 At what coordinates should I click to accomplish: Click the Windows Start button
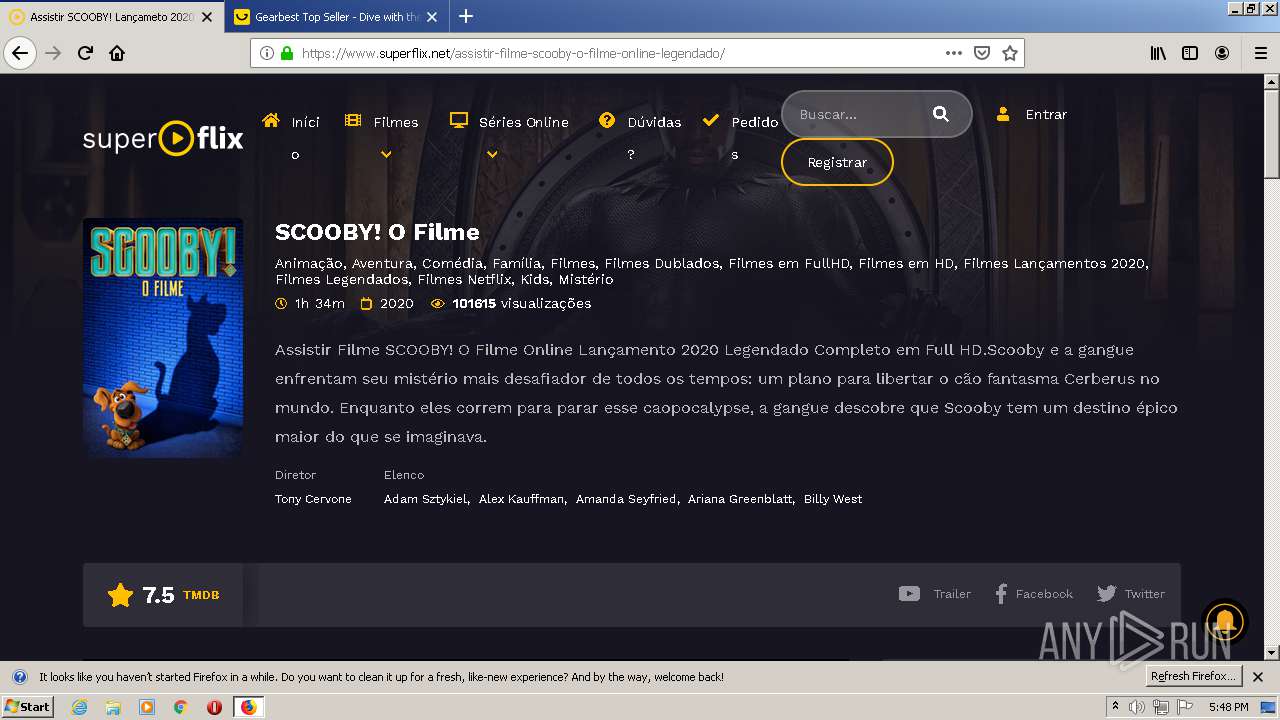click(x=27, y=707)
